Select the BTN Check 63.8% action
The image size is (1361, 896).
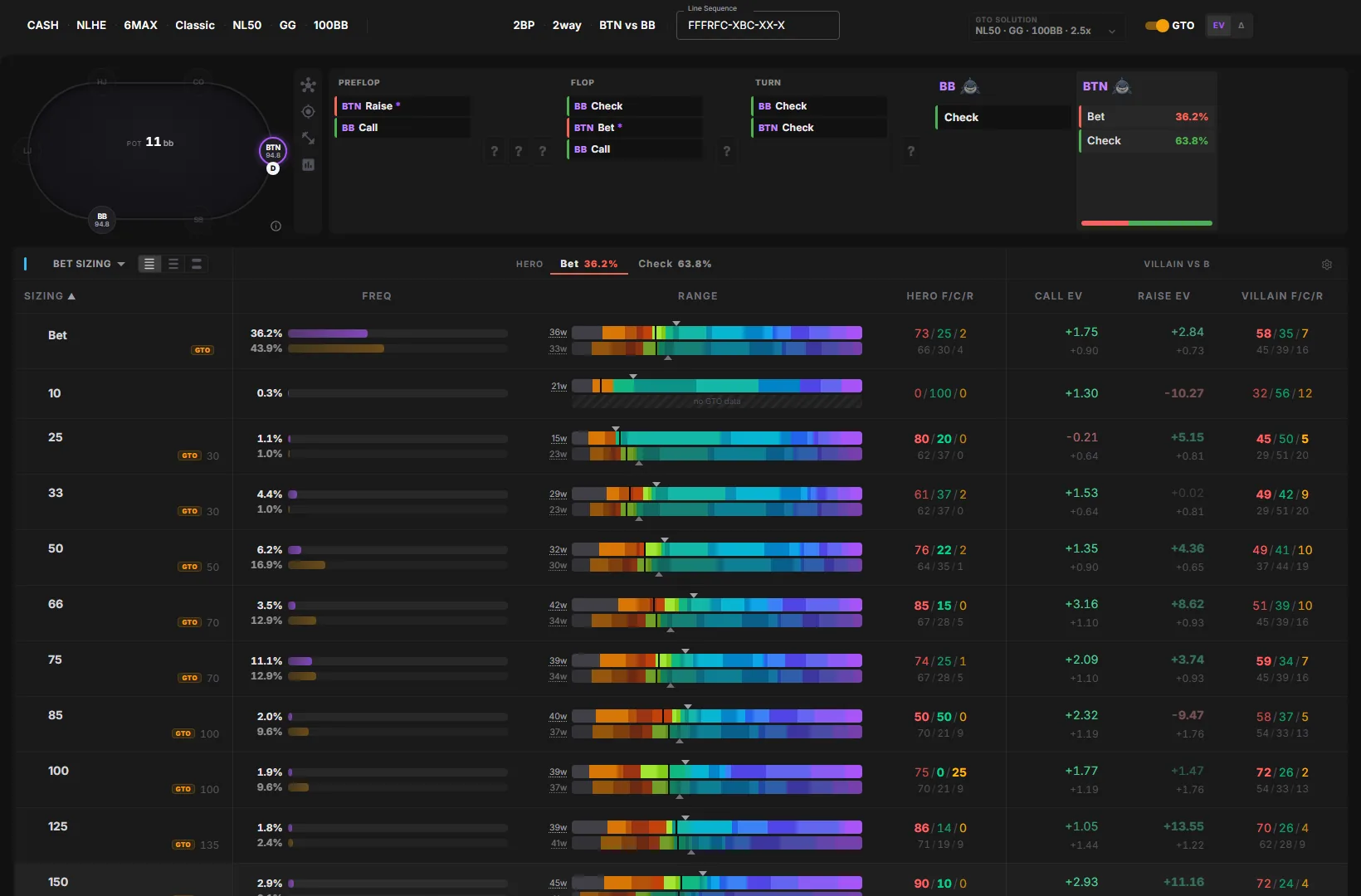1147,141
